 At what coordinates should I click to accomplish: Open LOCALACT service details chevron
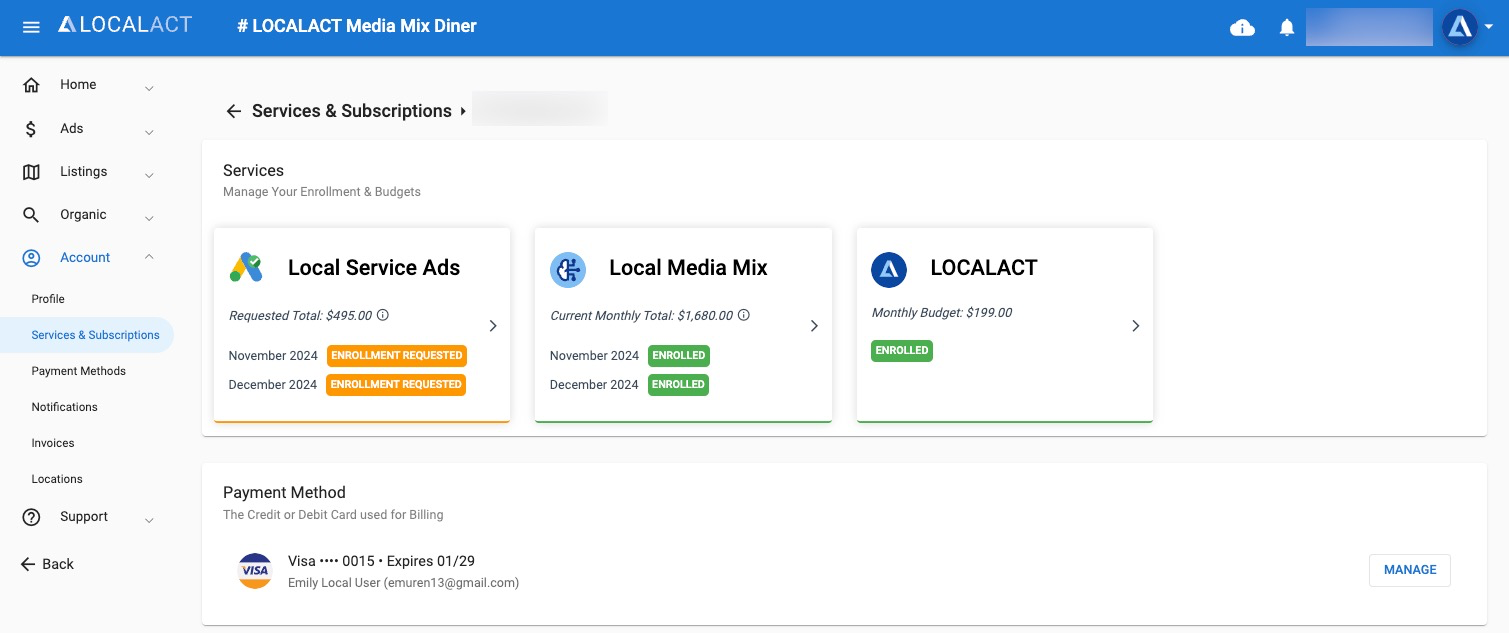[x=1135, y=326]
